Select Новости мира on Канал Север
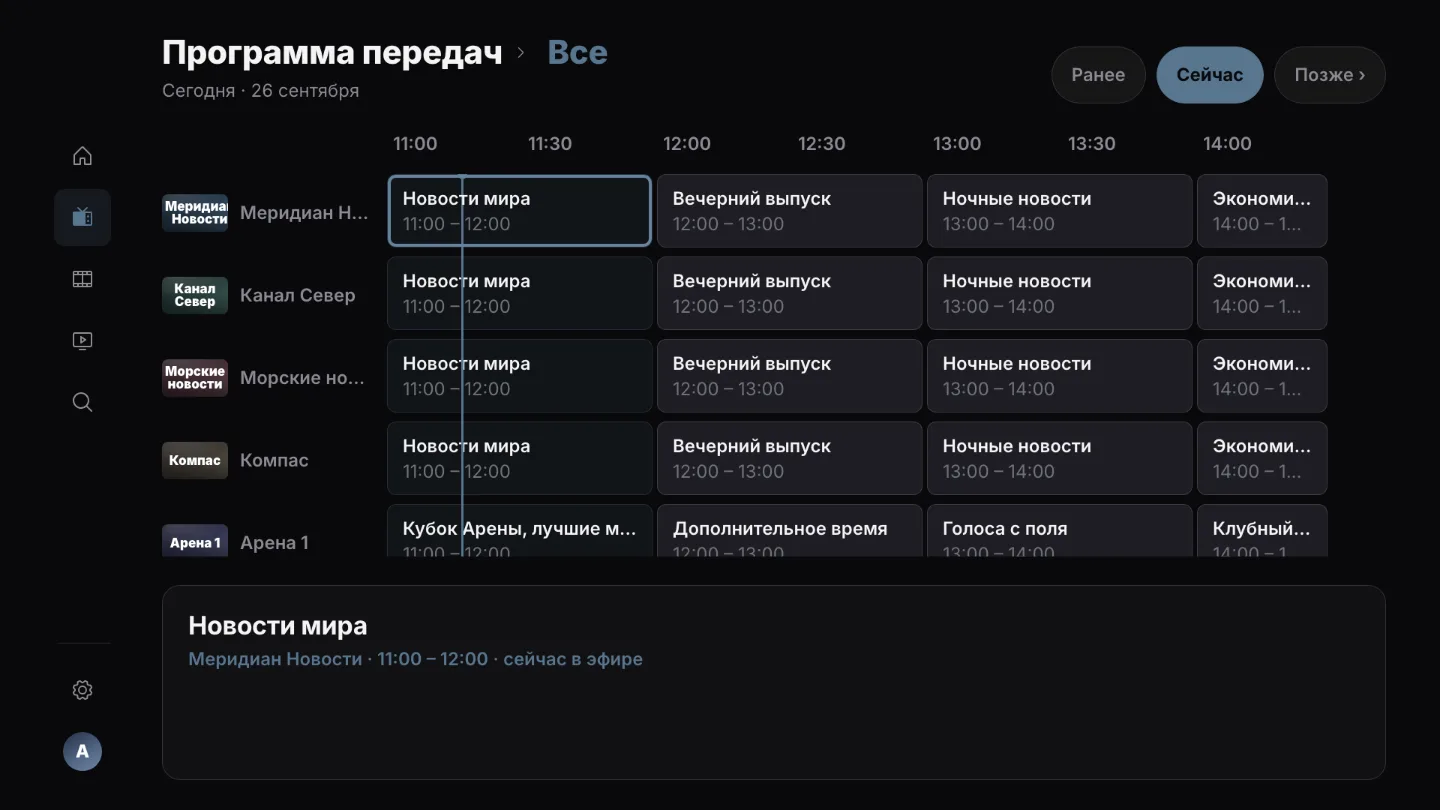1440x810 pixels. [520, 293]
